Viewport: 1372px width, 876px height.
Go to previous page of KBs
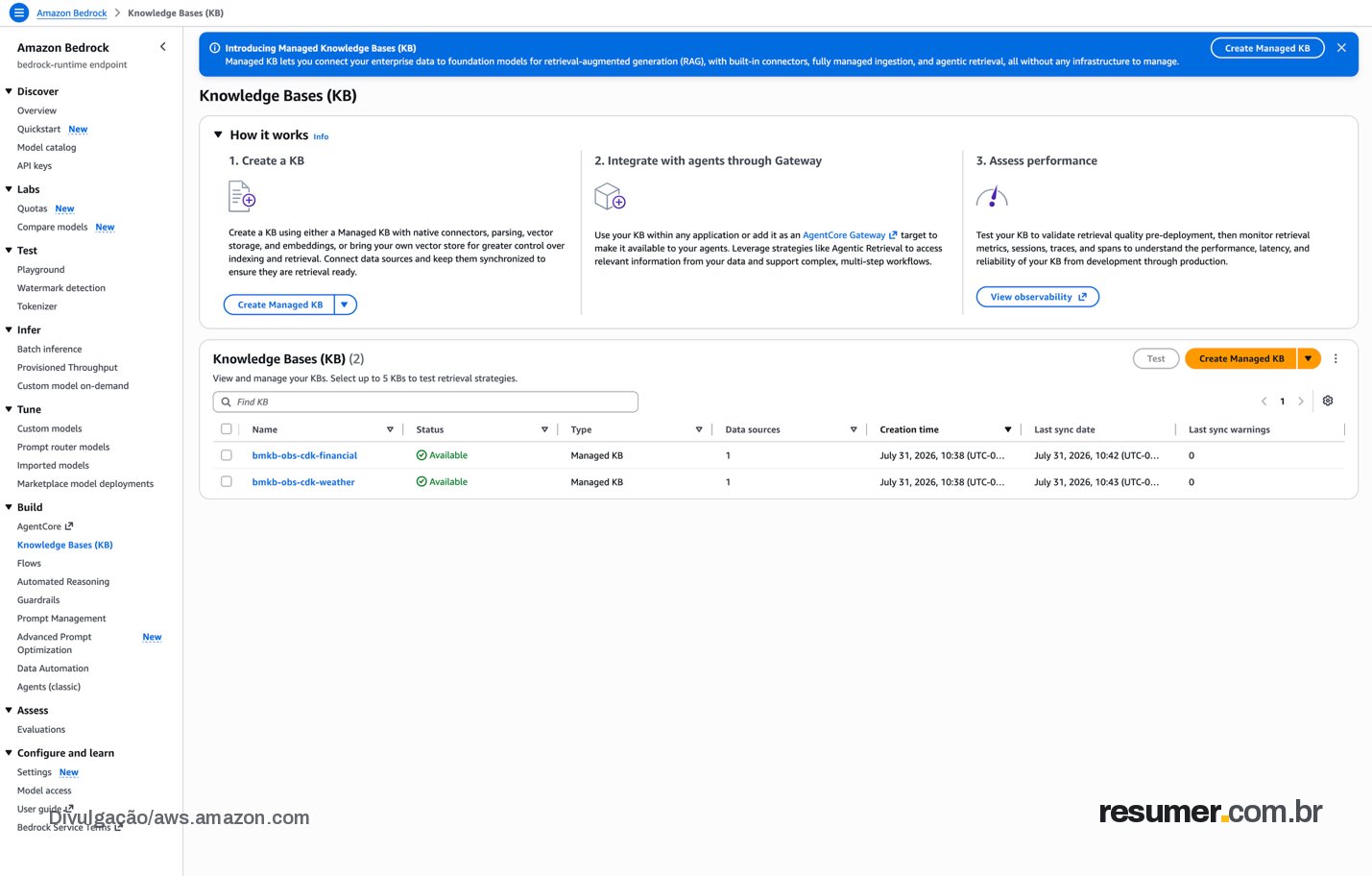1264,401
